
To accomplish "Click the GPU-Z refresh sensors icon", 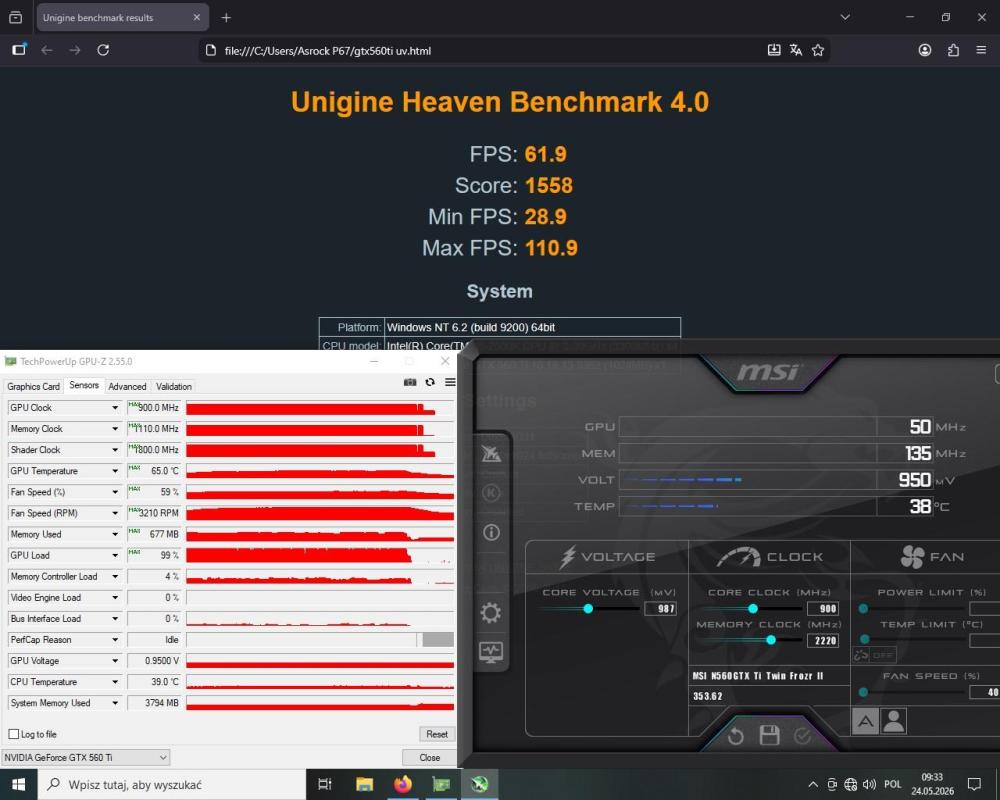I will [430, 382].
